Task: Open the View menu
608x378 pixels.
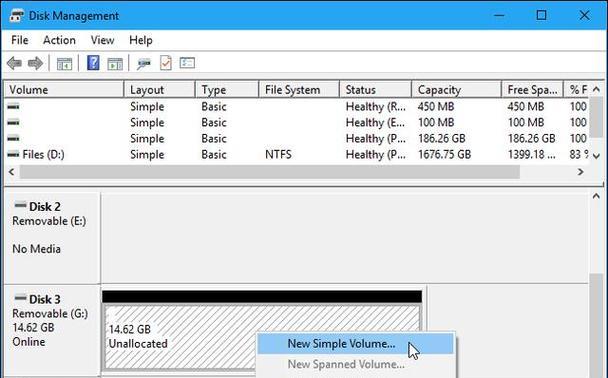Action: pos(102,40)
